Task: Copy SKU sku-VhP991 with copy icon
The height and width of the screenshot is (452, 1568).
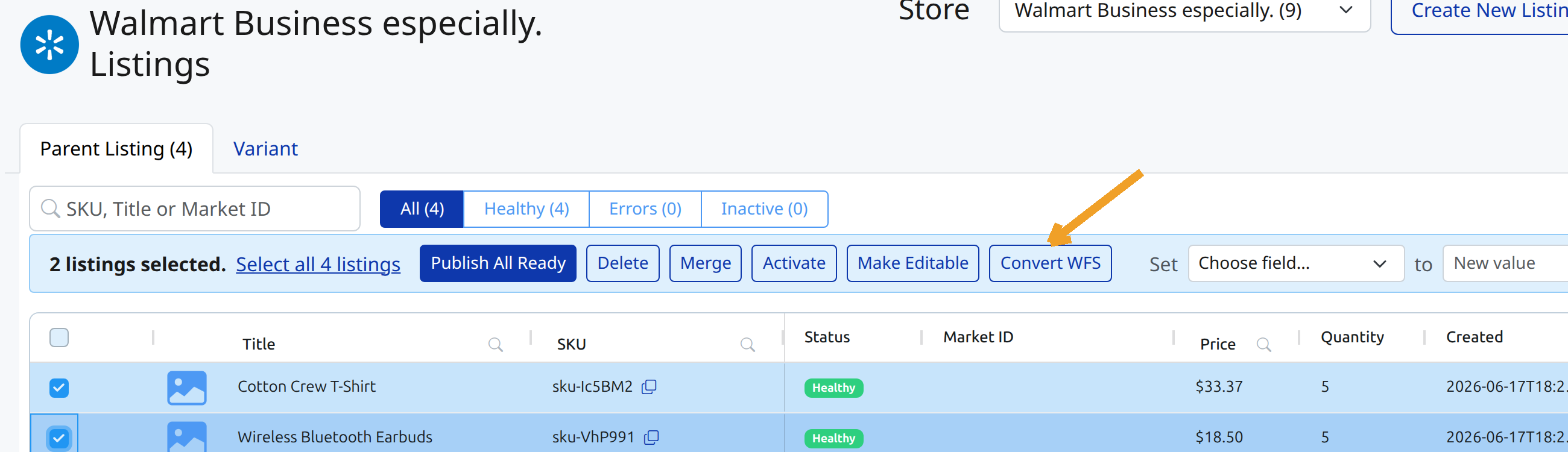Action: (x=651, y=437)
